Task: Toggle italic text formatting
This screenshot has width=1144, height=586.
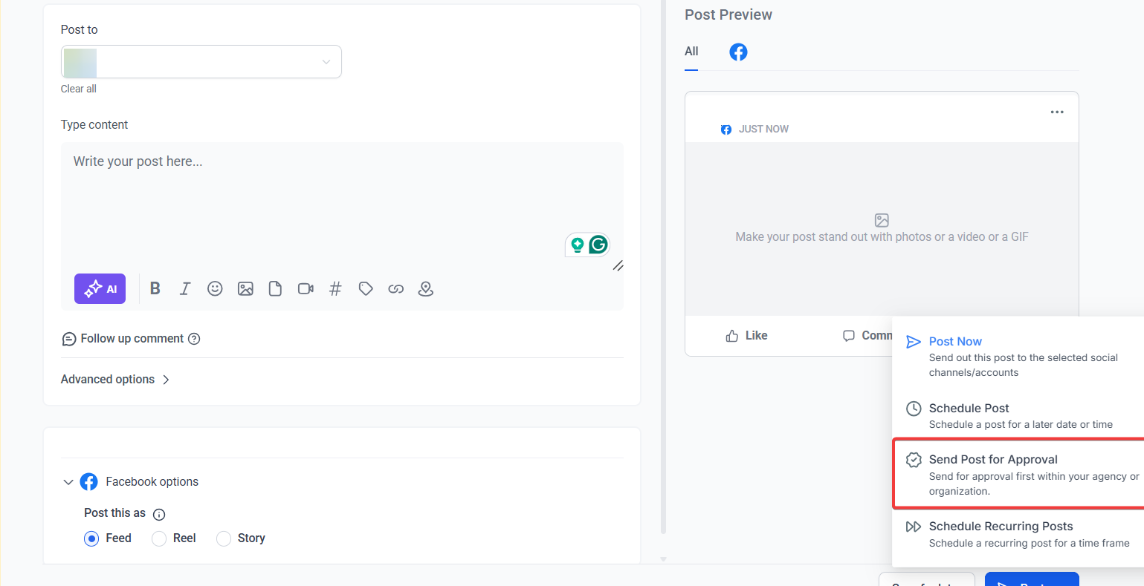Action: coord(185,289)
